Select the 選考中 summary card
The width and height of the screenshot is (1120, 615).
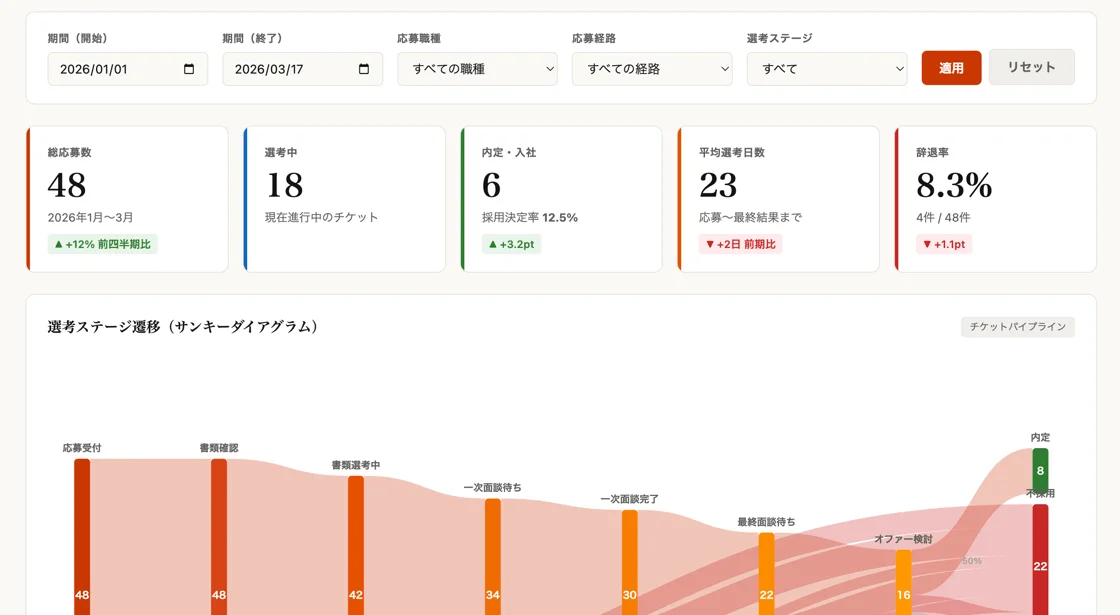click(x=344, y=197)
